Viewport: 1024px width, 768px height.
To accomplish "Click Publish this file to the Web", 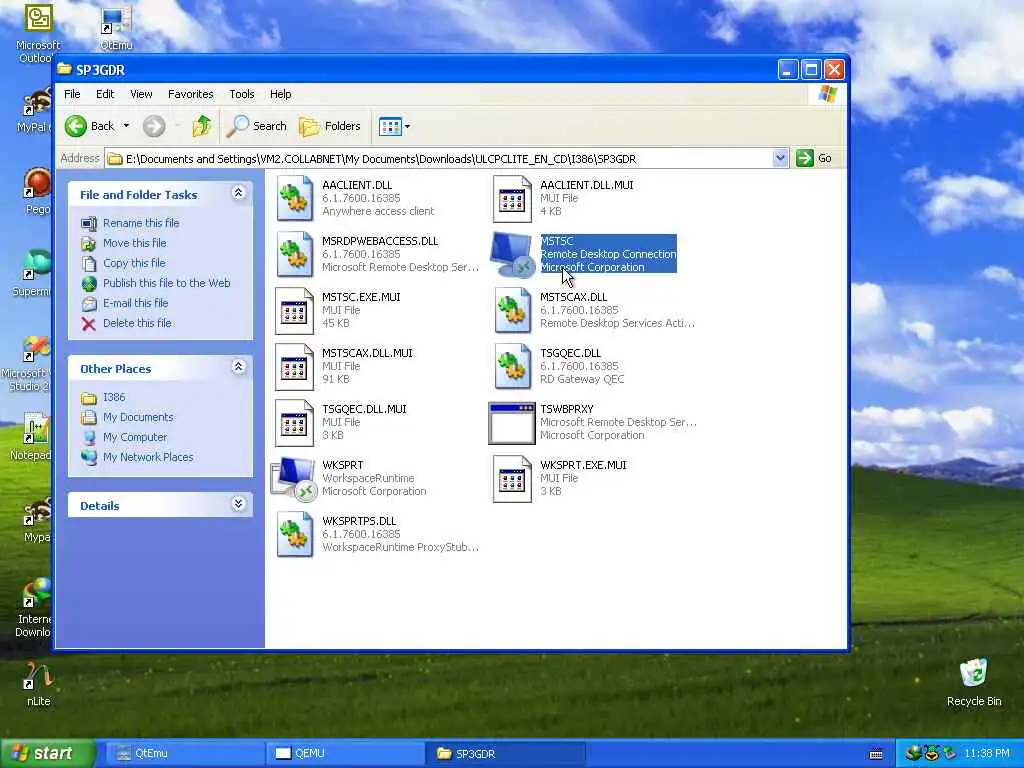I will [167, 283].
